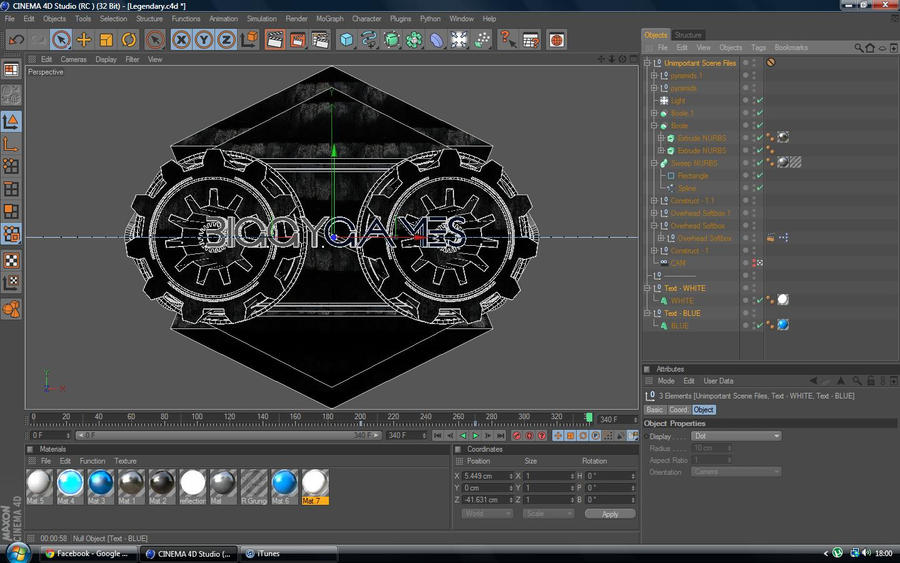900x563 pixels.
Task: Open the NURBS generator icon
Action: 391,40
